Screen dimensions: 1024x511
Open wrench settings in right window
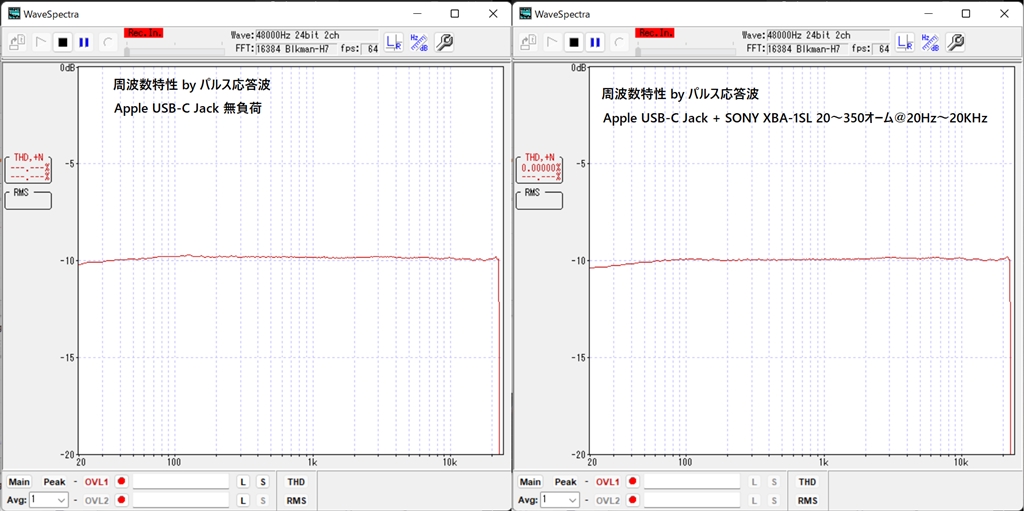(955, 42)
